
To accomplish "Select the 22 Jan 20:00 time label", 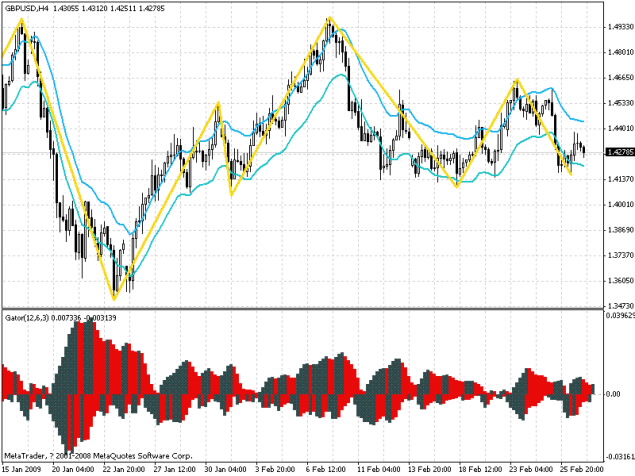I will [x=124, y=469].
